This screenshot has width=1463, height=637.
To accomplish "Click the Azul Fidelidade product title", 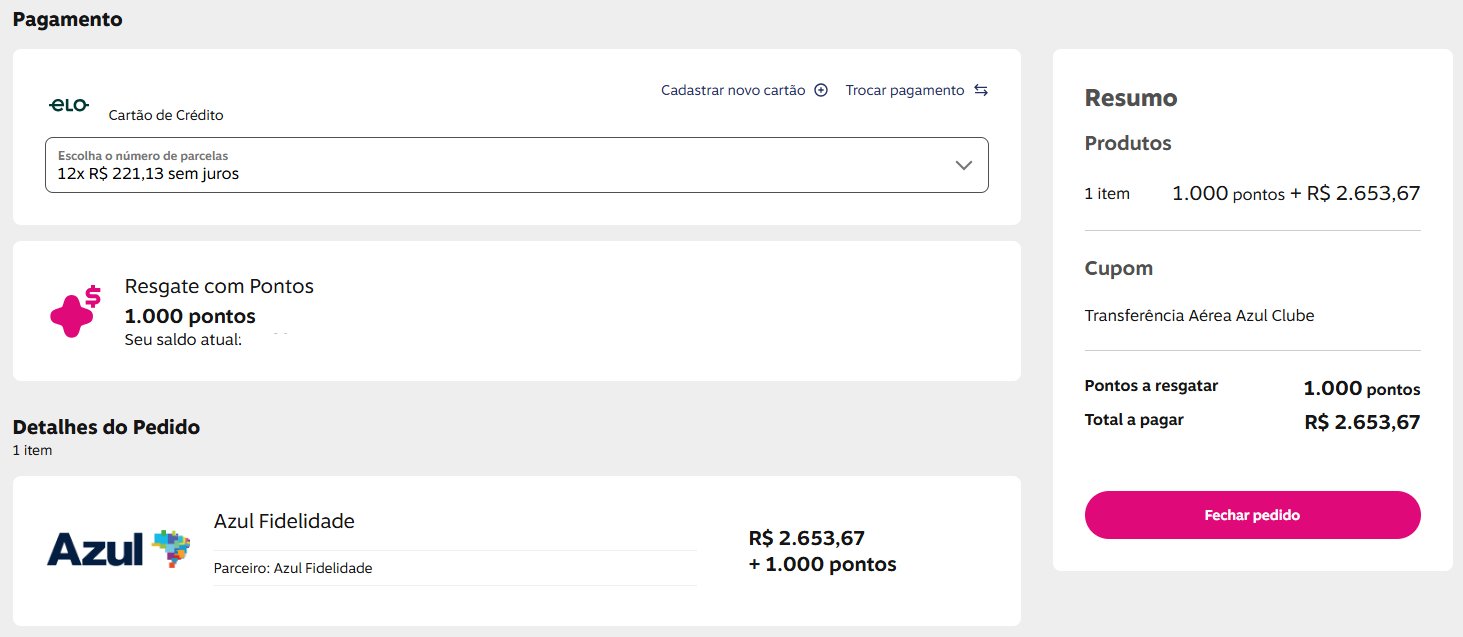I will [x=284, y=521].
